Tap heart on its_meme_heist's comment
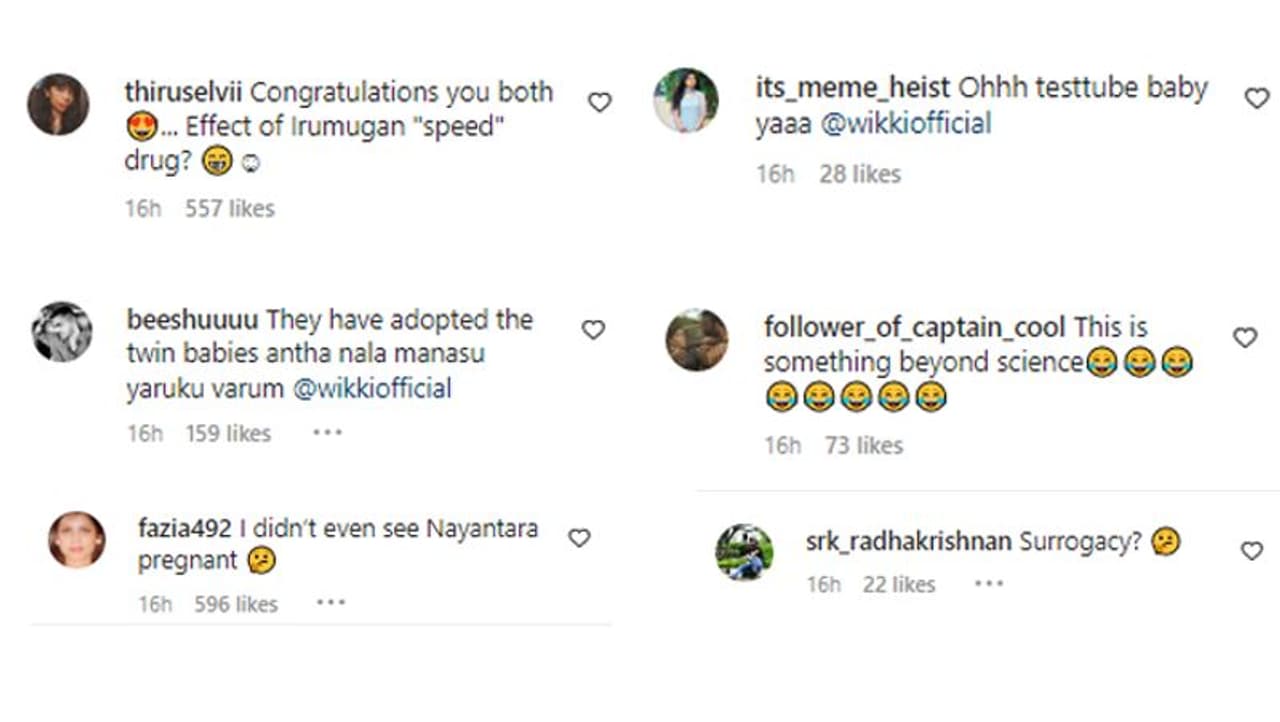The height and width of the screenshot is (722, 1280). click(x=1256, y=98)
